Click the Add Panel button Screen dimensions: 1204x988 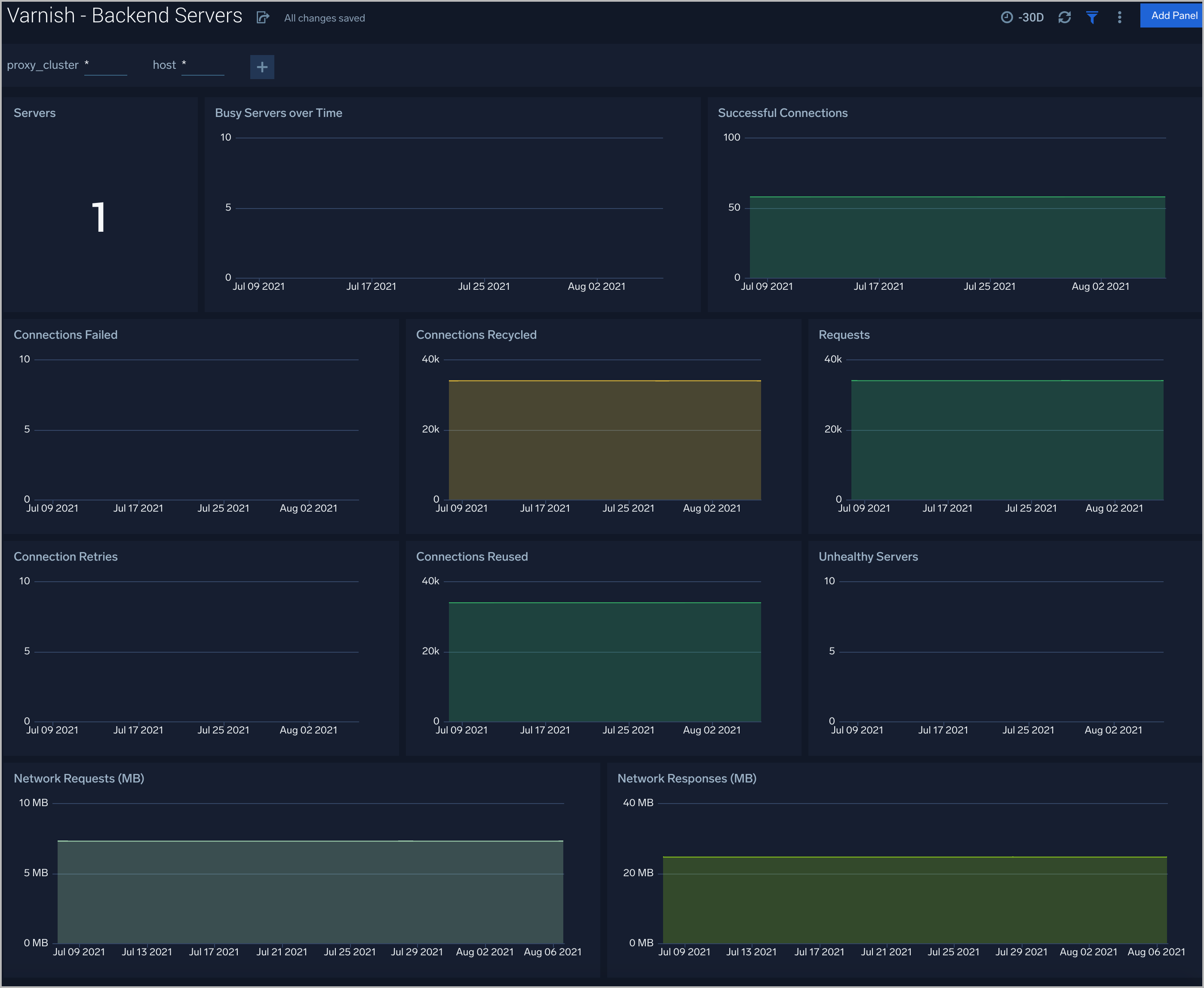1168,15
